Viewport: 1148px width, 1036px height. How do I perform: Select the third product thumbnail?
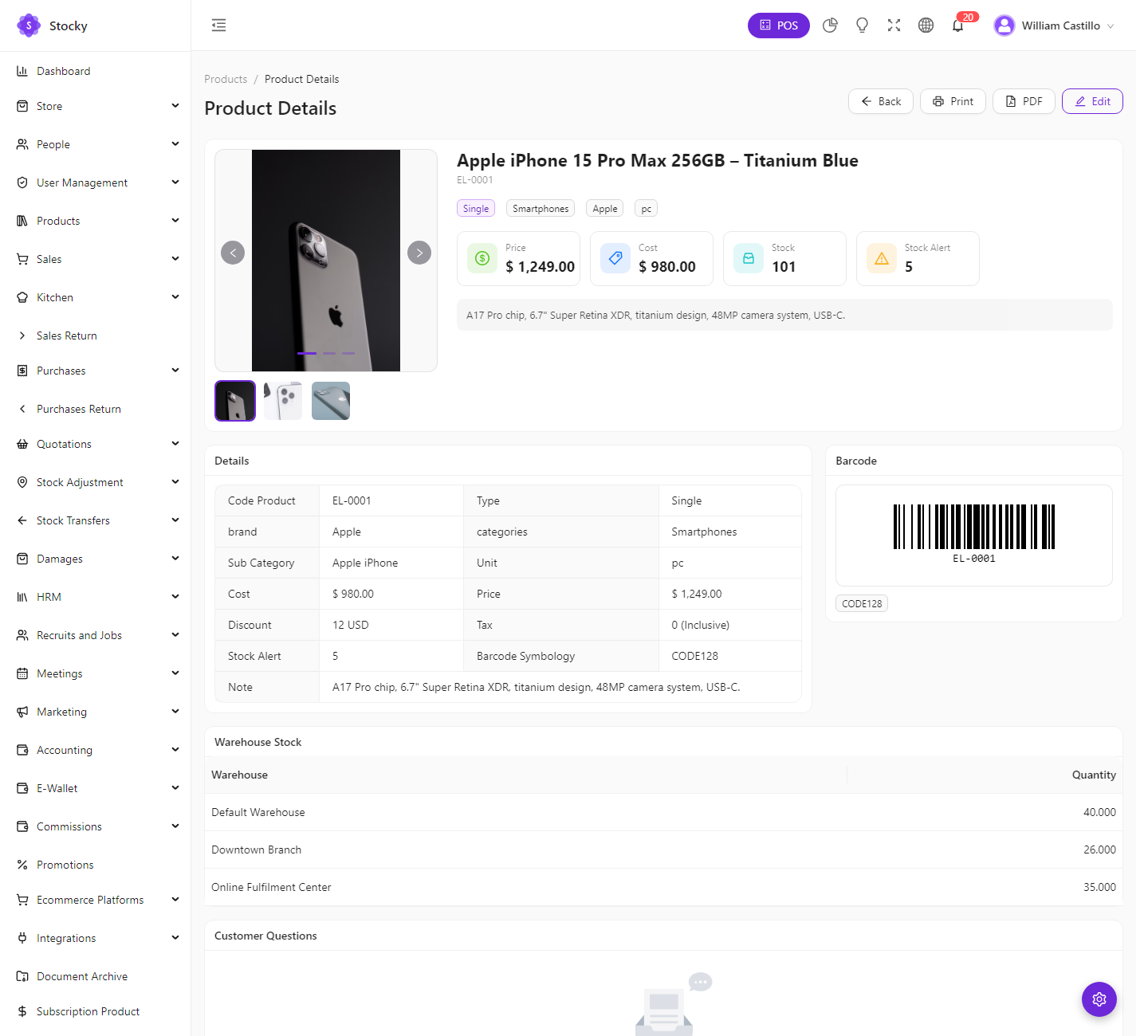click(x=331, y=401)
